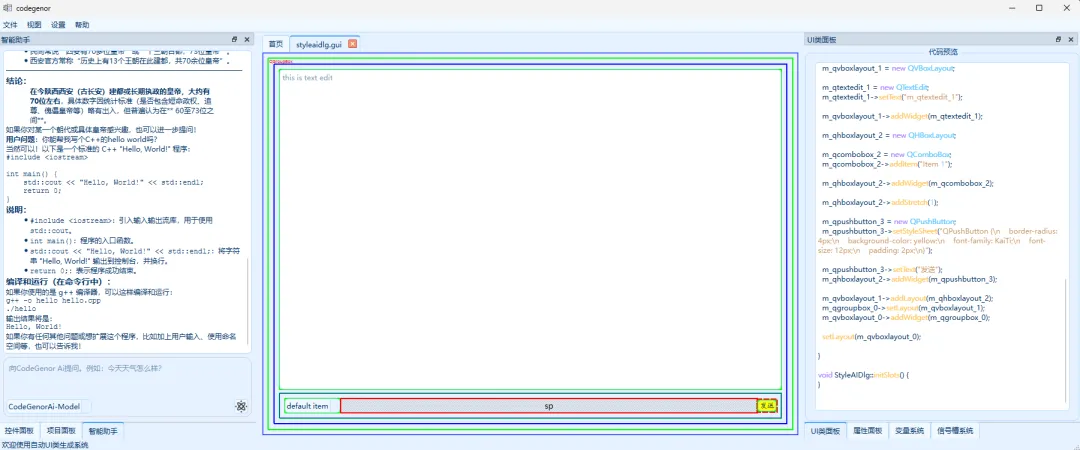The height and width of the screenshot is (450, 1080).
Task: Click the 结论: heading in chat
Action: (17, 81)
